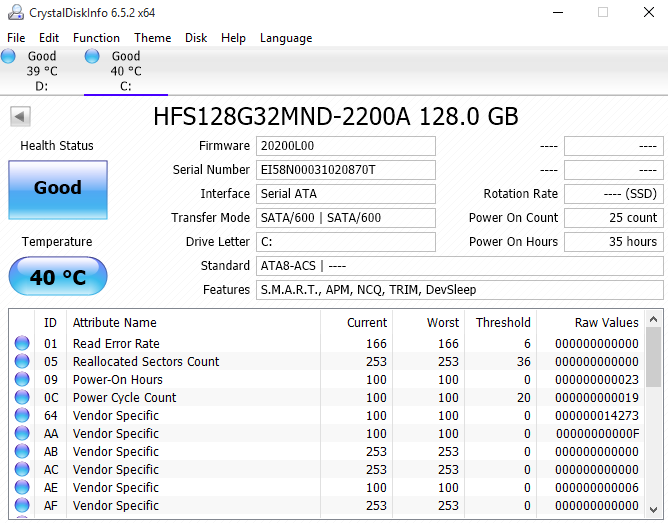The height and width of the screenshot is (523, 668).
Task: Open the Theme menu
Action: (152, 38)
